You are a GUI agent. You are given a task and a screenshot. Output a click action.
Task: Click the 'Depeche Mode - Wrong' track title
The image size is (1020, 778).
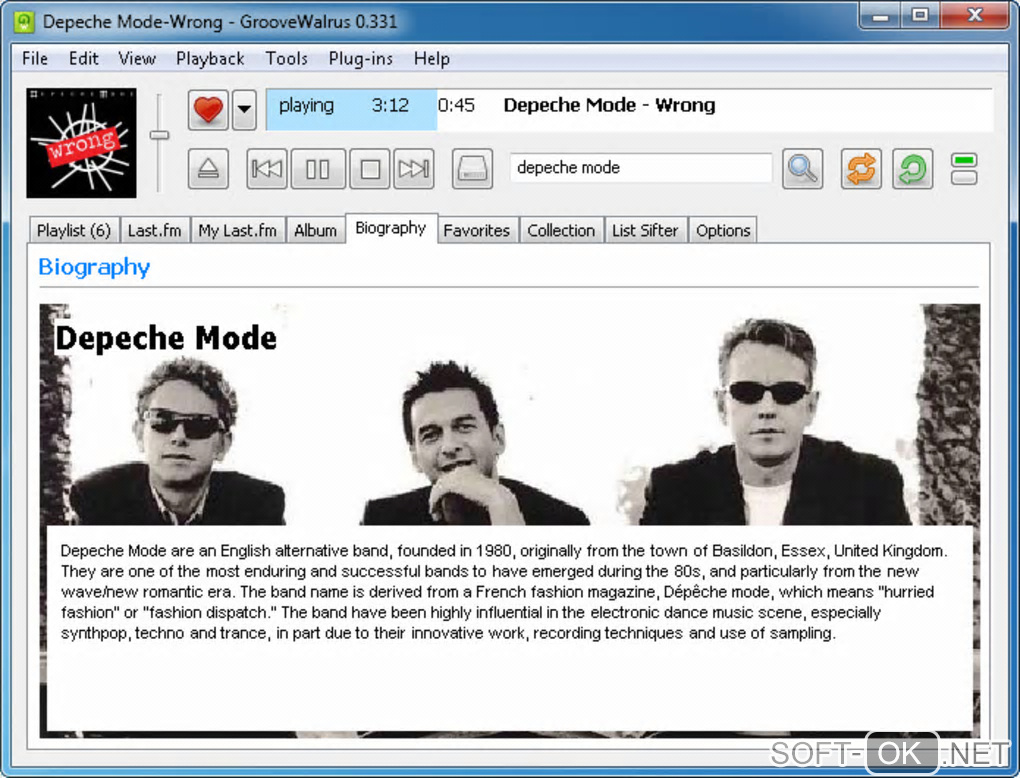609,105
